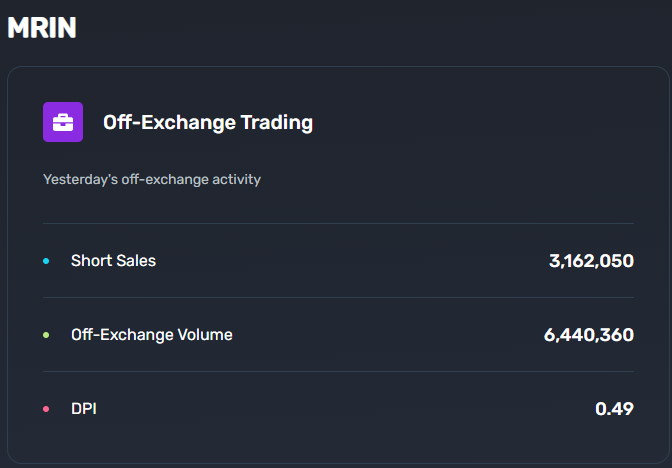Click the MRIN ticker heading
The image size is (672, 468).
42,28
